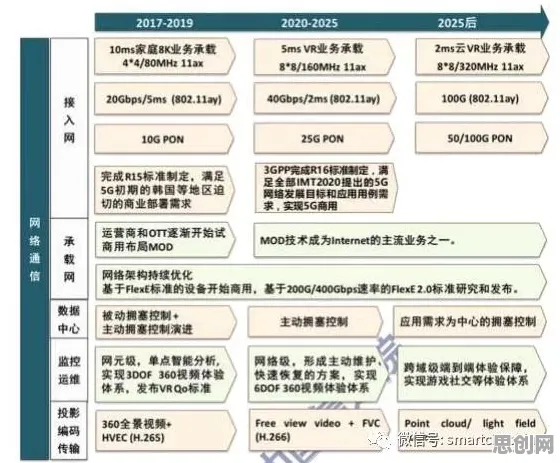Select the 50/100G PON box
This screenshot has width=560, height=463.
[x=481, y=138]
